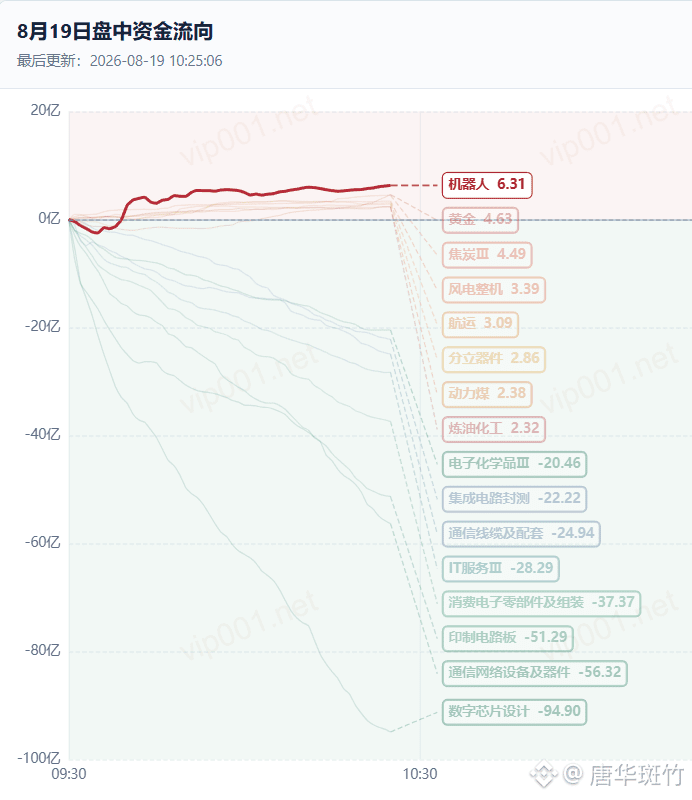Select the 通信网络设备及器件 -56.32 label
Screen dimensions: 692x800
[x=534, y=673]
